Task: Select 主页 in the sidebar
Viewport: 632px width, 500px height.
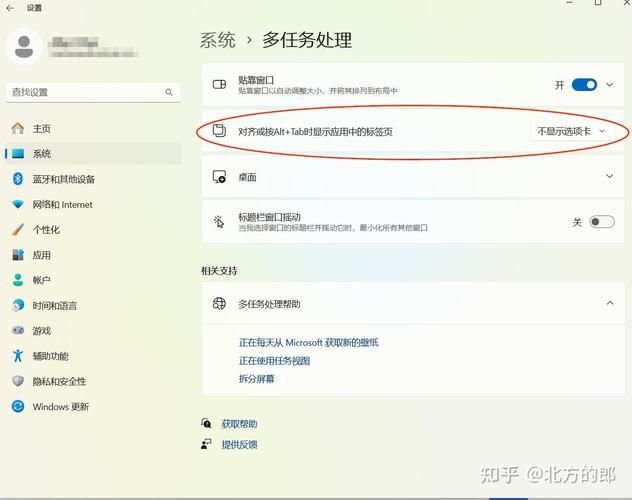Action: [93, 129]
